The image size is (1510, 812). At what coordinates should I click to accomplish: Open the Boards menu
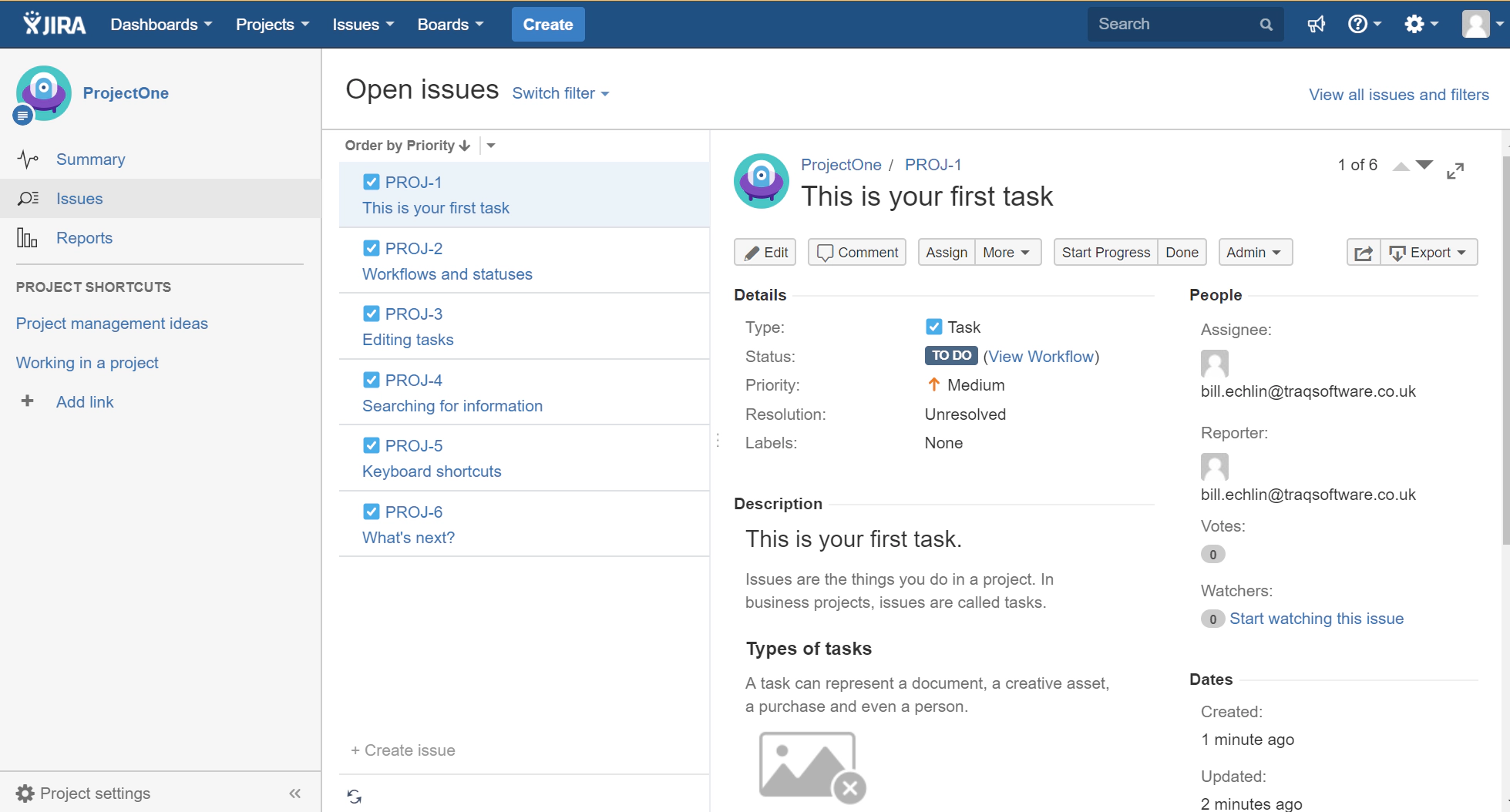coord(449,24)
